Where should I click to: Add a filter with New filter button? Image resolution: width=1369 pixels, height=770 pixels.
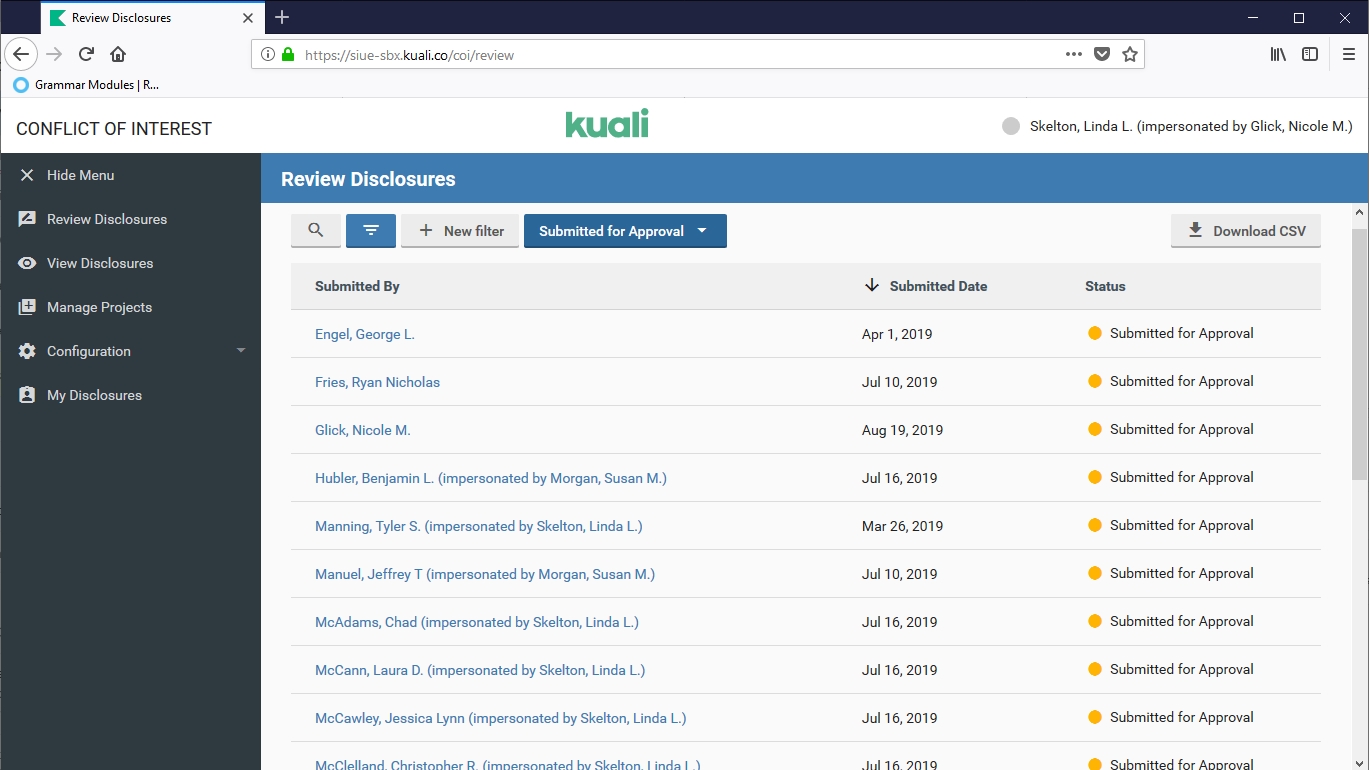[x=460, y=231]
